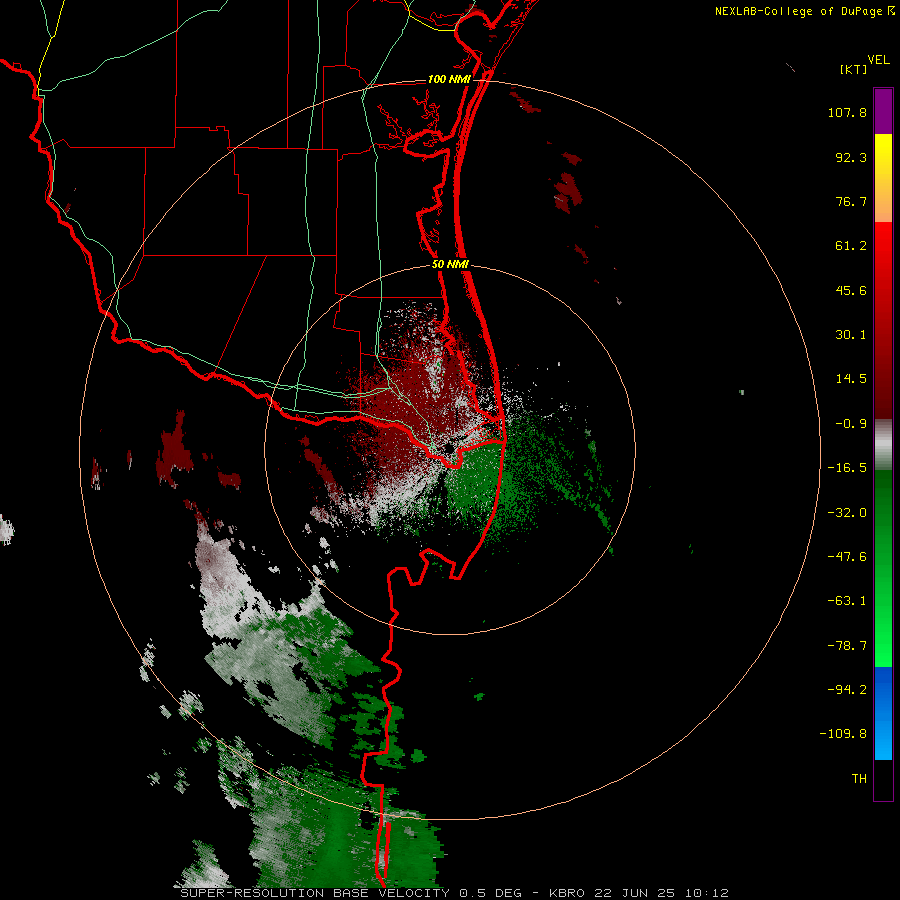Click the blue segment of the velocity color bar
The image size is (900, 900).
(x=883, y=713)
